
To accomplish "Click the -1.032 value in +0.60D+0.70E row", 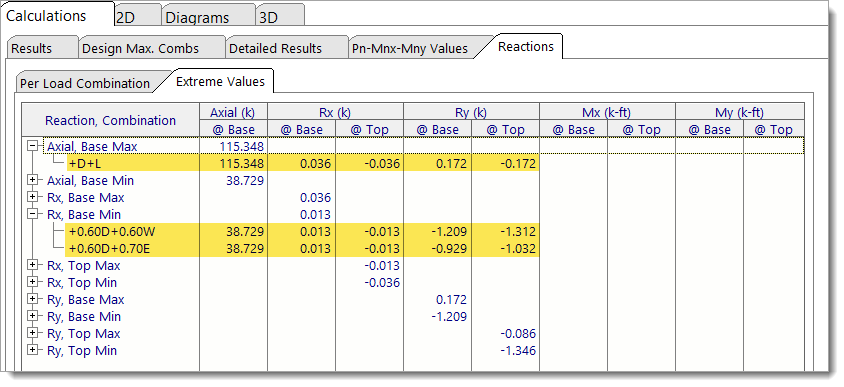I will 517,249.
